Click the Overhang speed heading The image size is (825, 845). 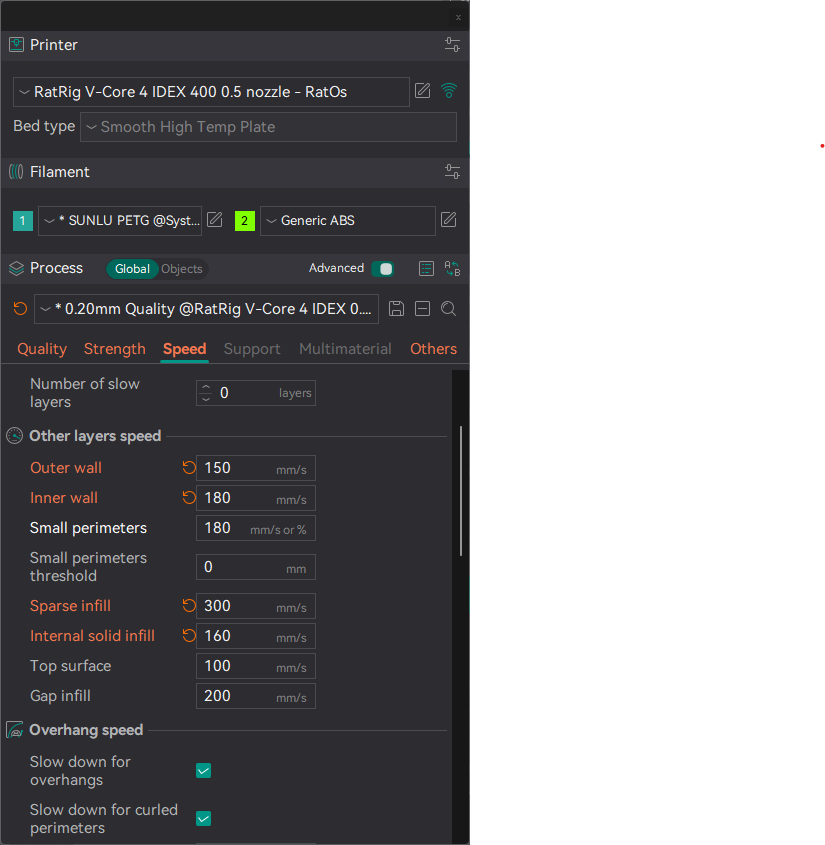point(86,730)
